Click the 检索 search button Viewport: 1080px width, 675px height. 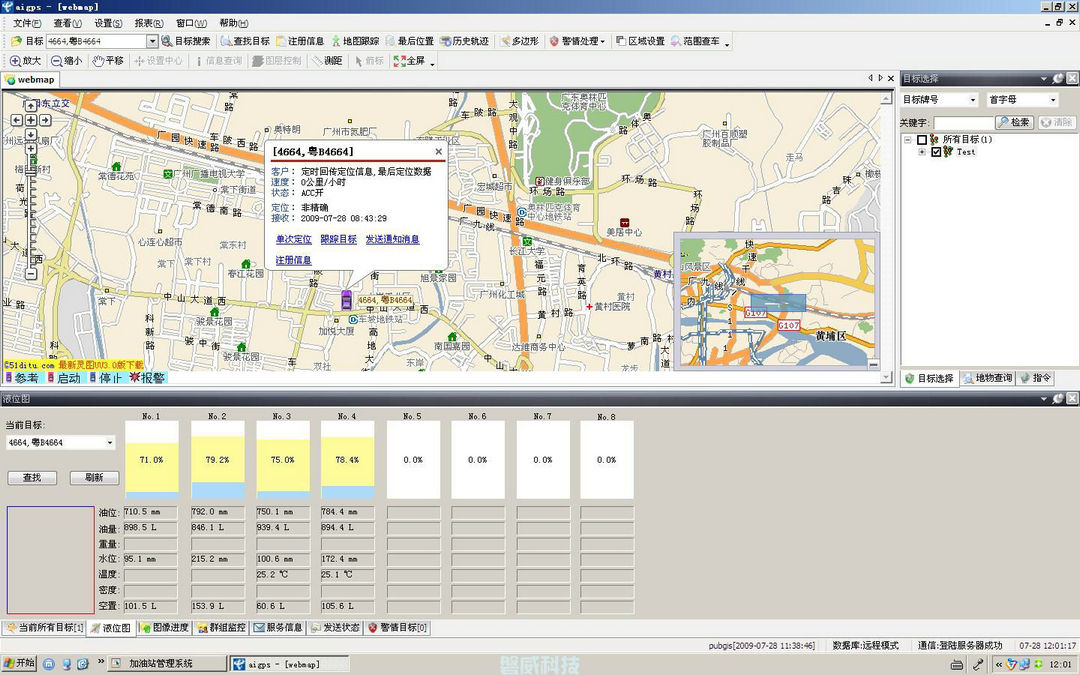(x=1014, y=122)
